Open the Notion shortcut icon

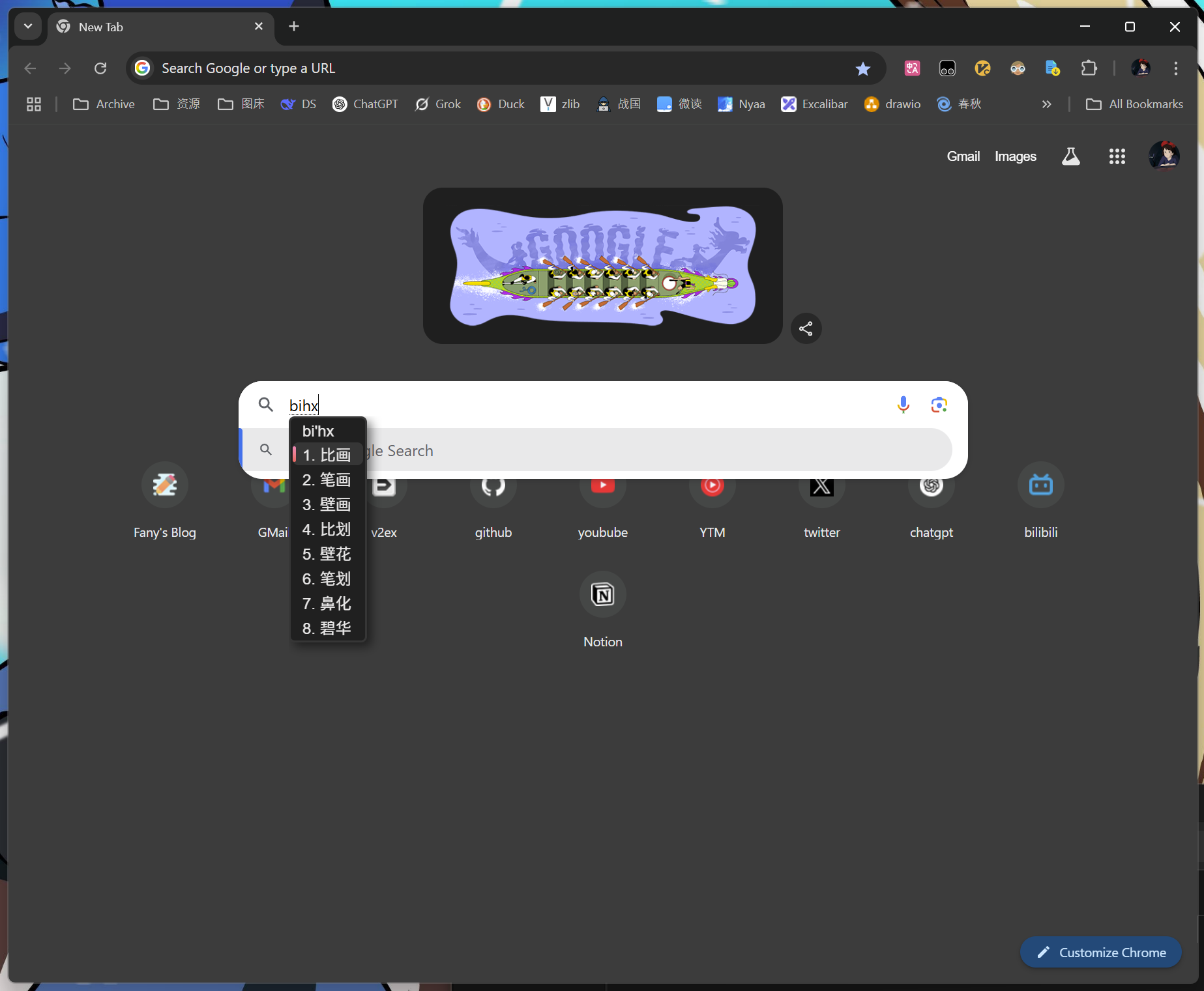(602, 594)
